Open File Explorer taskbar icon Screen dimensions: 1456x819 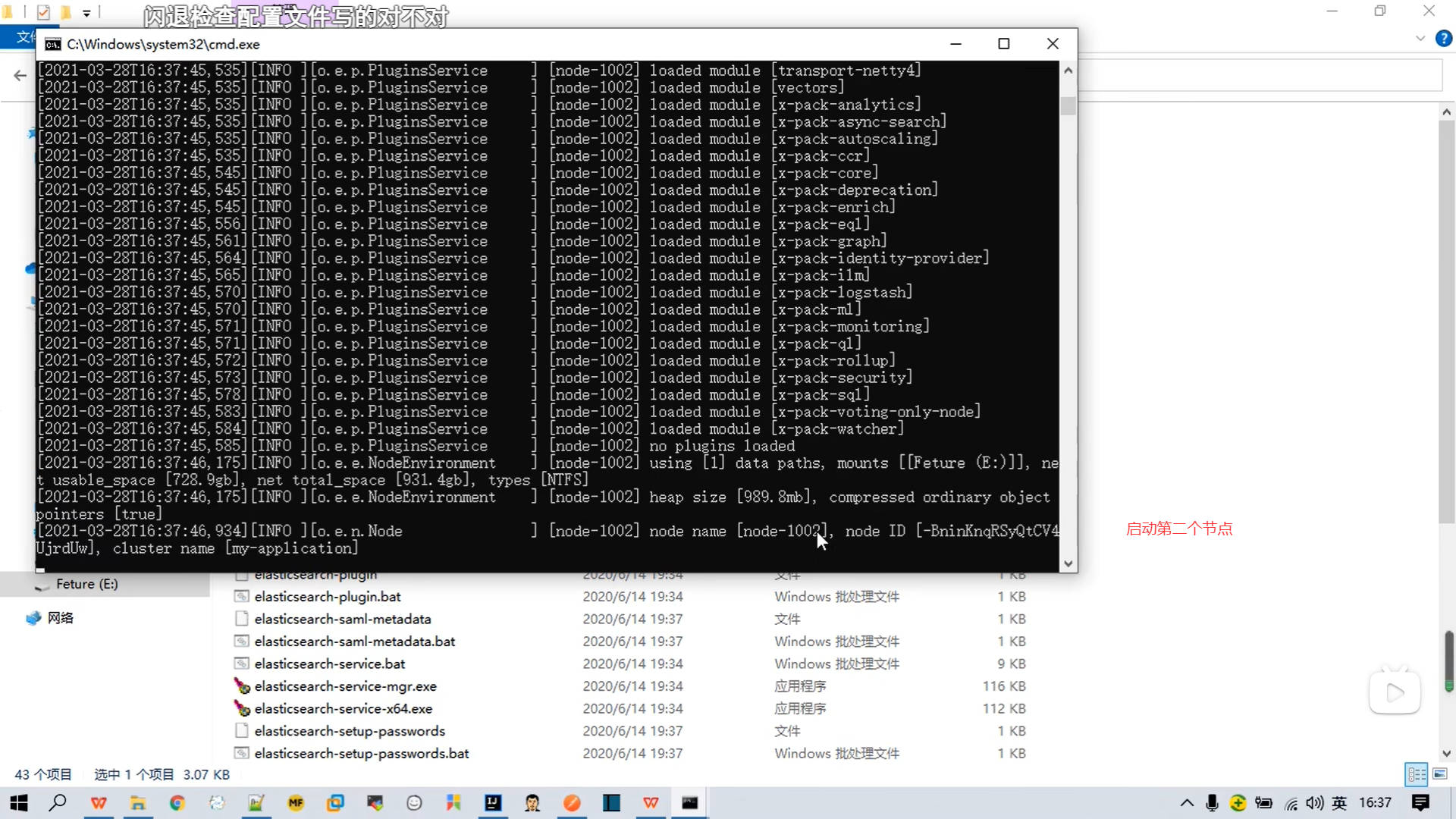click(x=138, y=802)
